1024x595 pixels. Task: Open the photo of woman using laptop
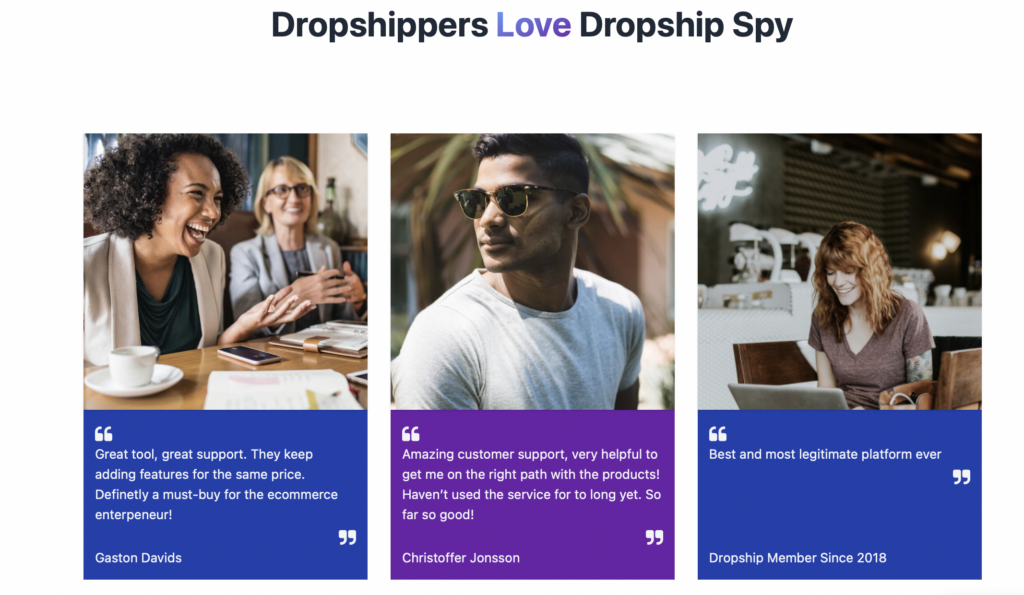coord(839,272)
